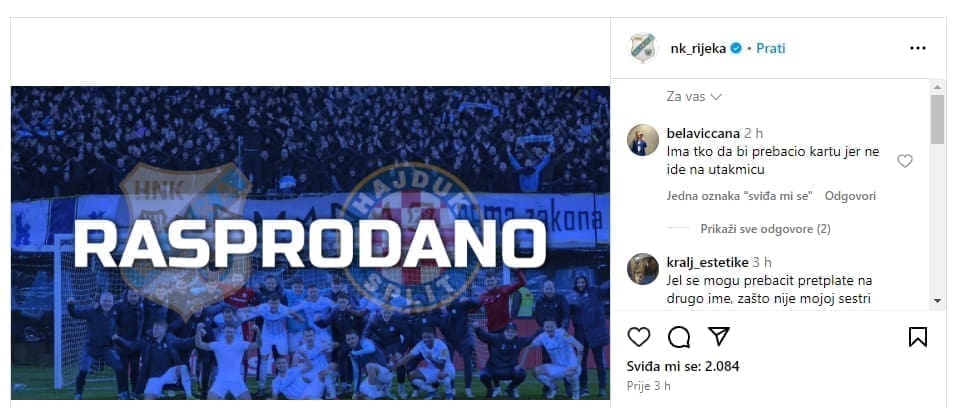Open the nk_rijeka username link
The image size is (961, 408).
pyautogui.click(x=698, y=48)
